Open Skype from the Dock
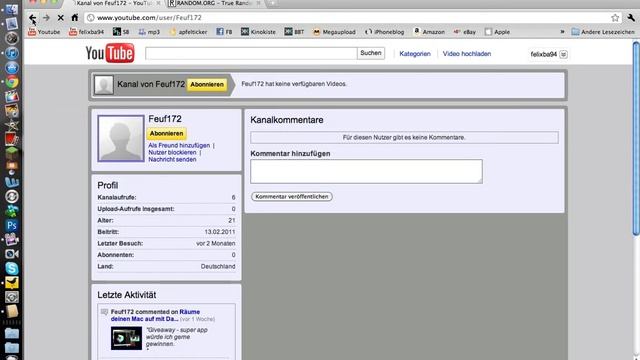The image size is (640, 360). click(11, 268)
